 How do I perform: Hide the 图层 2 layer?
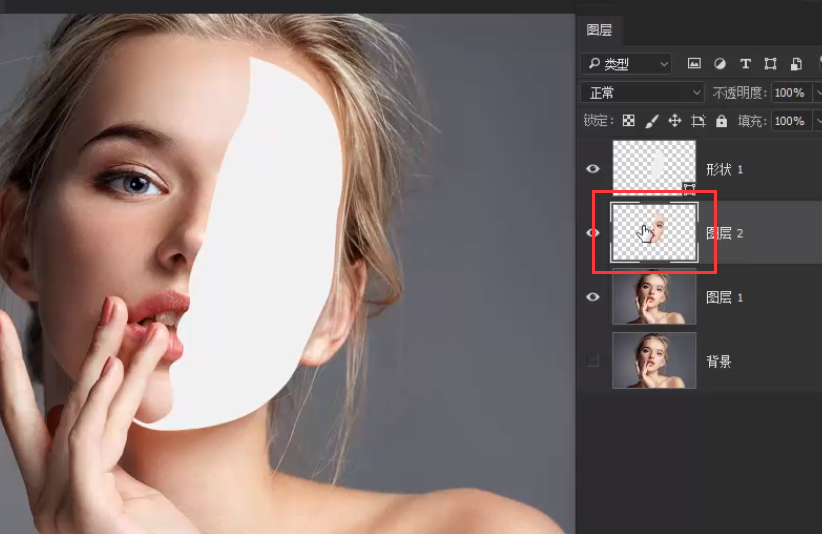[593, 233]
